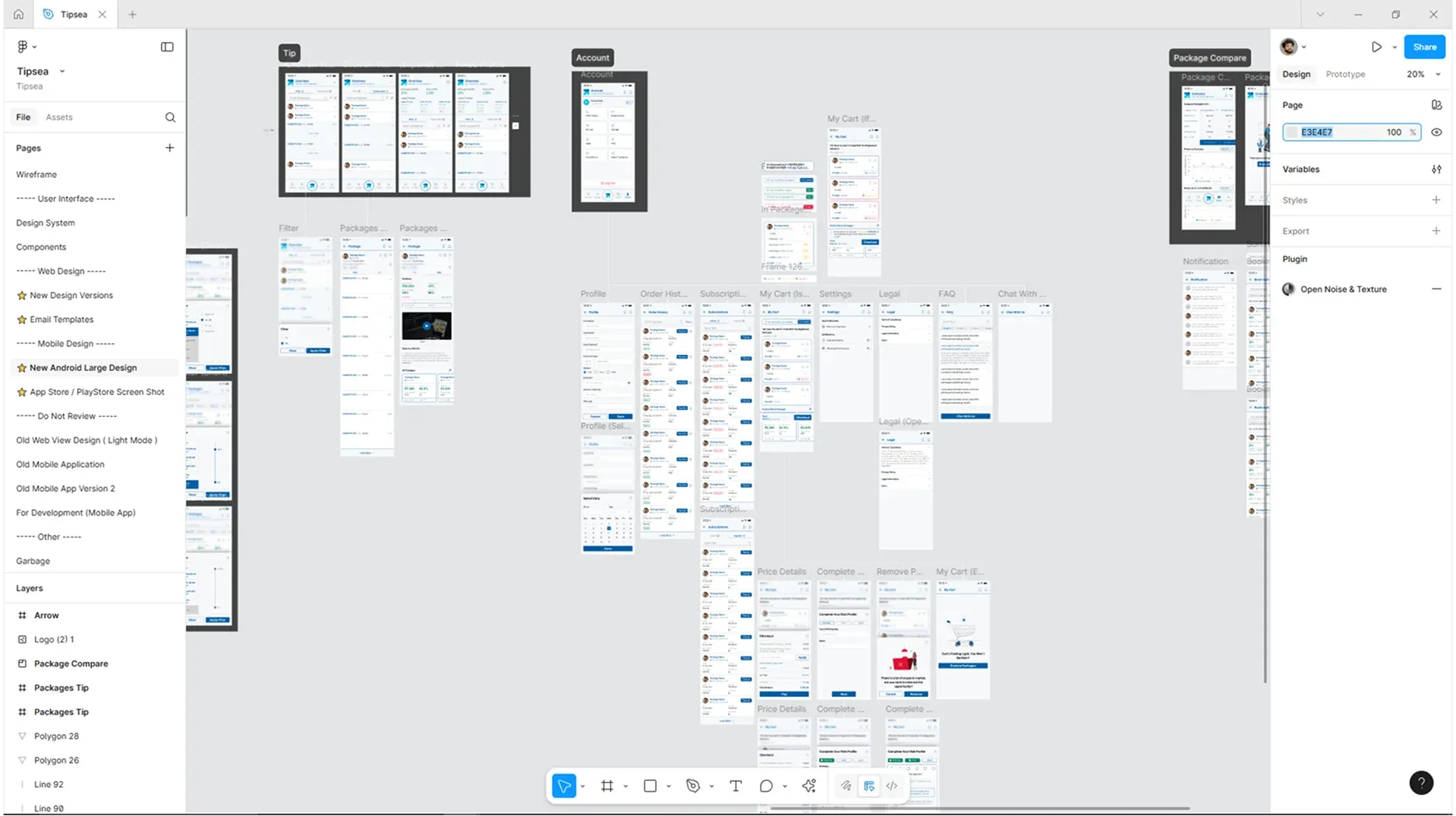The height and width of the screenshot is (816, 1456).
Task: Toggle page background color visibility eye
Action: tap(1437, 132)
